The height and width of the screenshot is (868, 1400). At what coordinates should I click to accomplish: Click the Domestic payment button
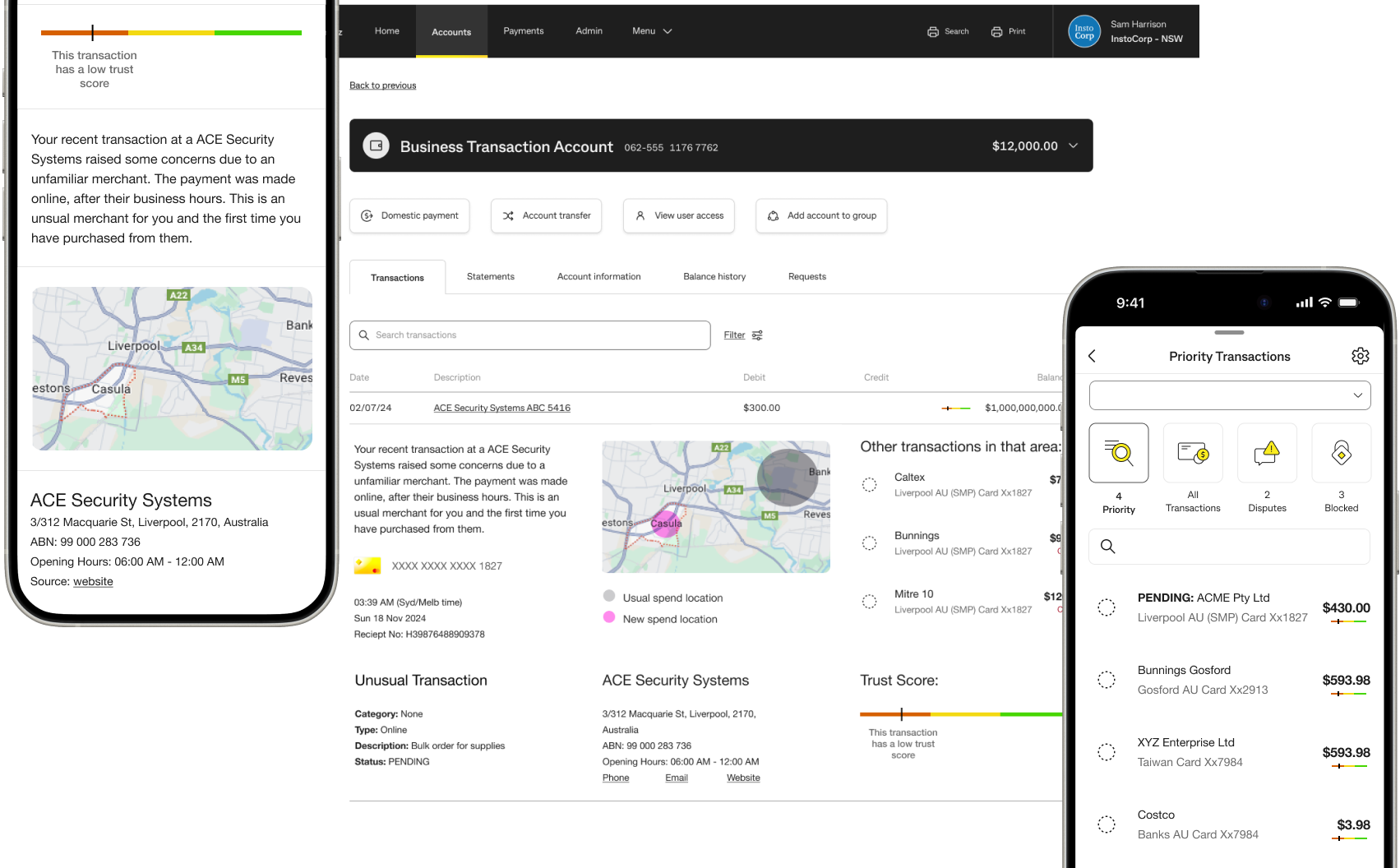pyautogui.click(x=409, y=216)
